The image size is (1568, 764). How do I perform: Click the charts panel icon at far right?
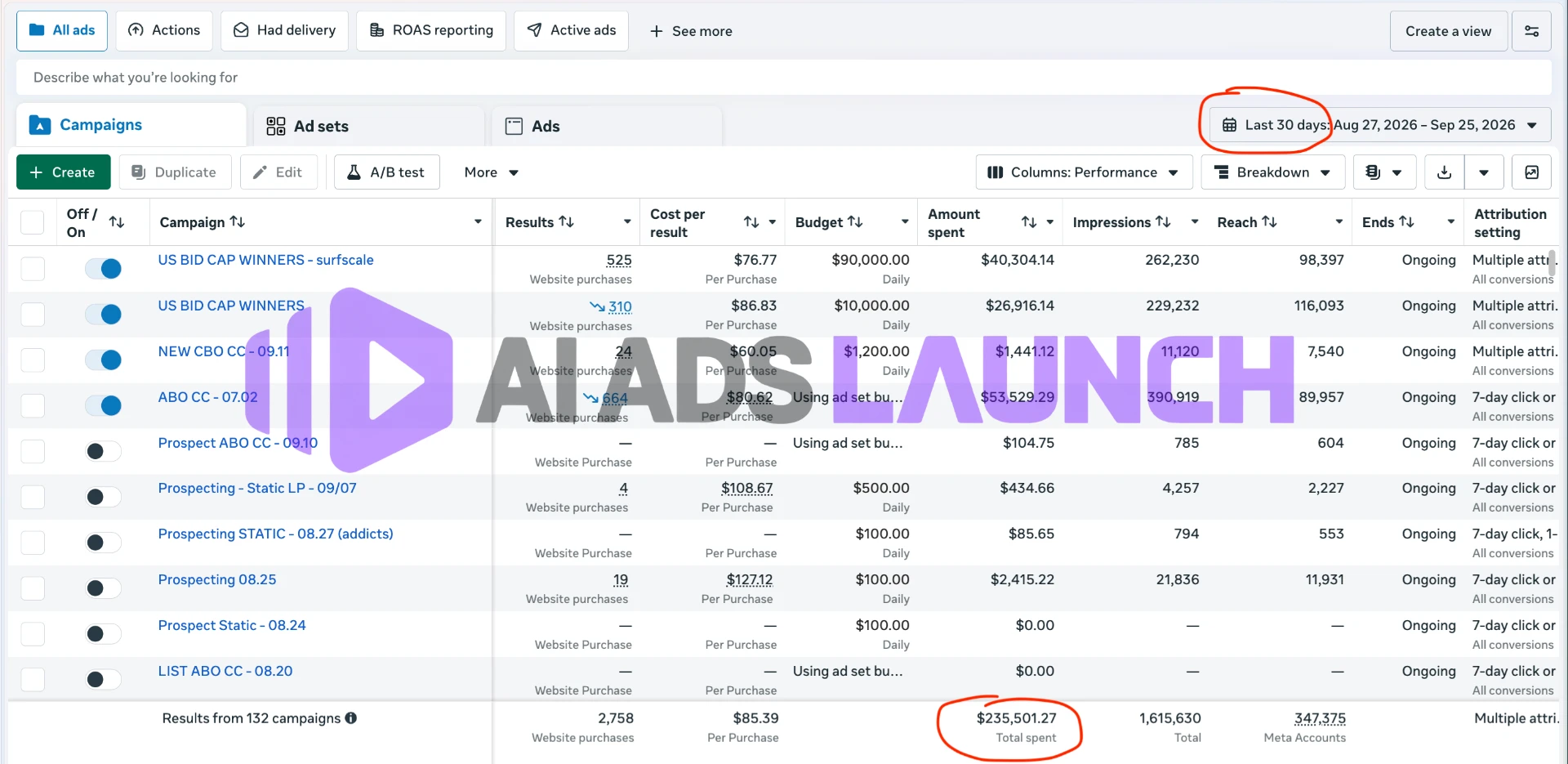click(1531, 172)
